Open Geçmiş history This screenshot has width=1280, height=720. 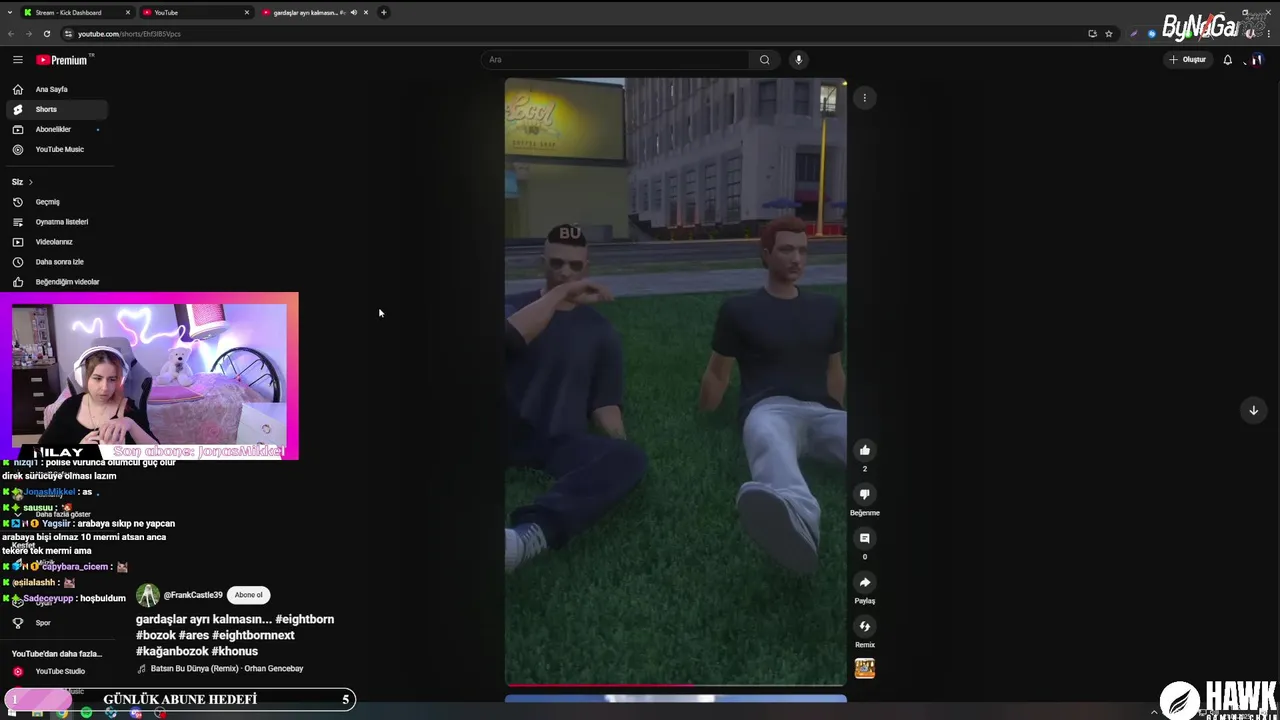point(57,202)
